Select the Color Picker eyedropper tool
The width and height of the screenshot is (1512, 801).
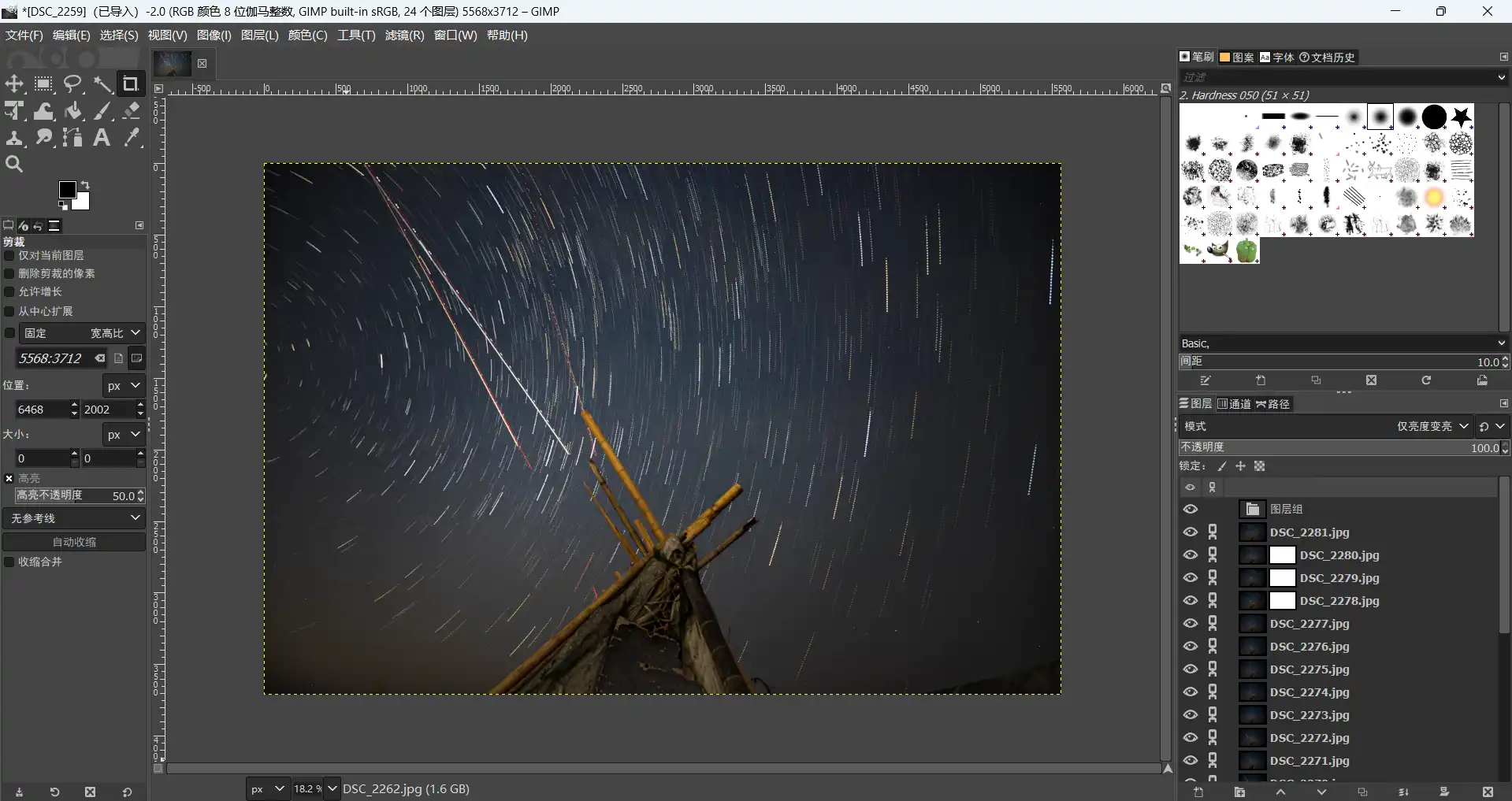pyautogui.click(x=132, y=138)
